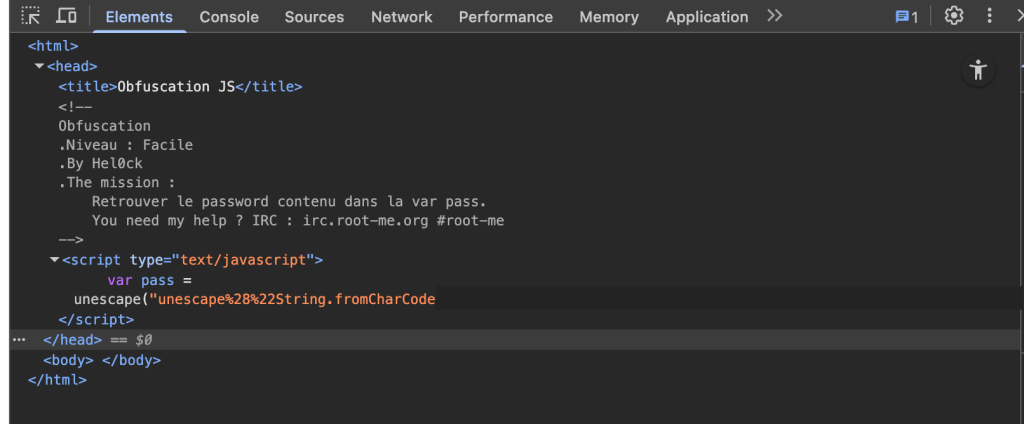Image resolution: width=1024 pixels, height=424 pixels.
Task: Click the issues counter message icon
Action: point(906,17)
